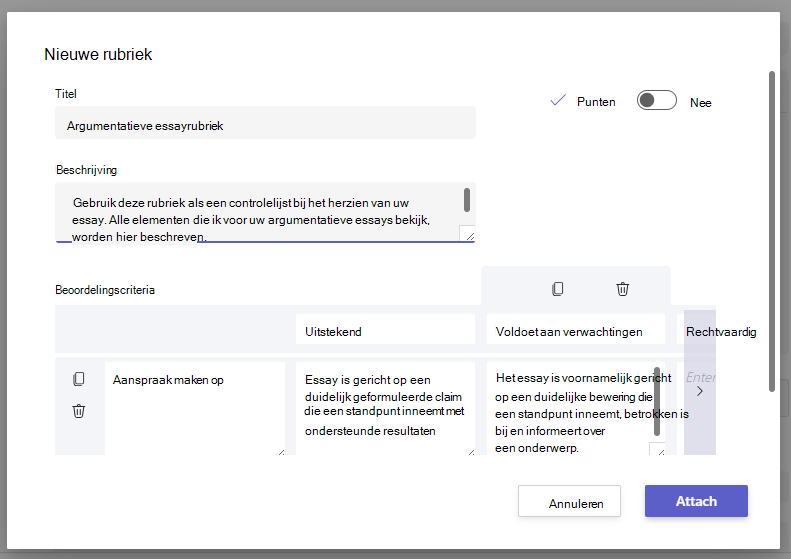Edit the Beschrijving text area
This screenshot has width=791, height=559.
point(265,212)
